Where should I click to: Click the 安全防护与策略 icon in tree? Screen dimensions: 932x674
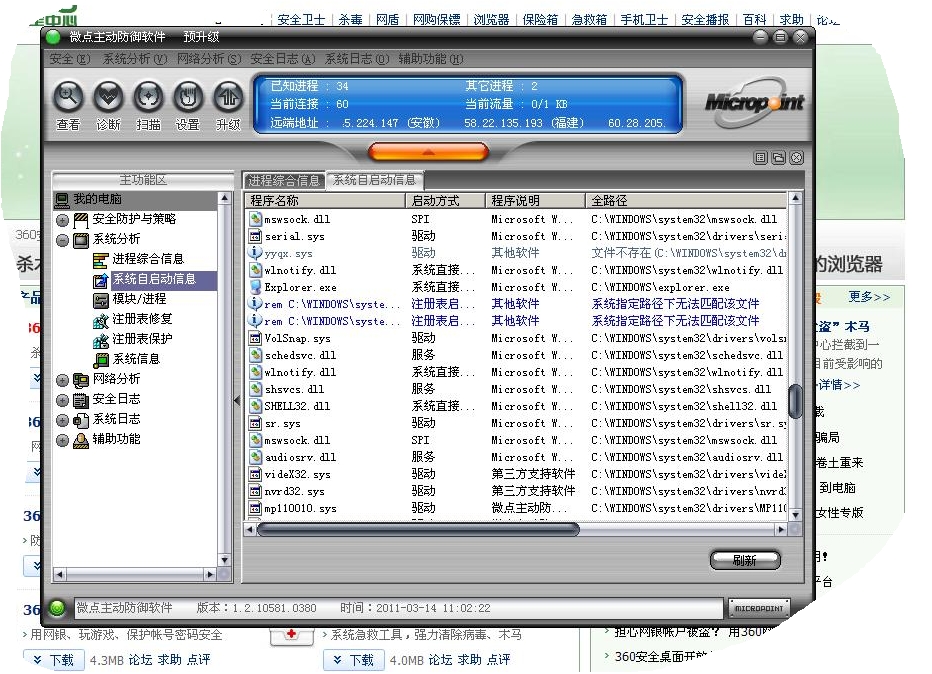[81, 221]
